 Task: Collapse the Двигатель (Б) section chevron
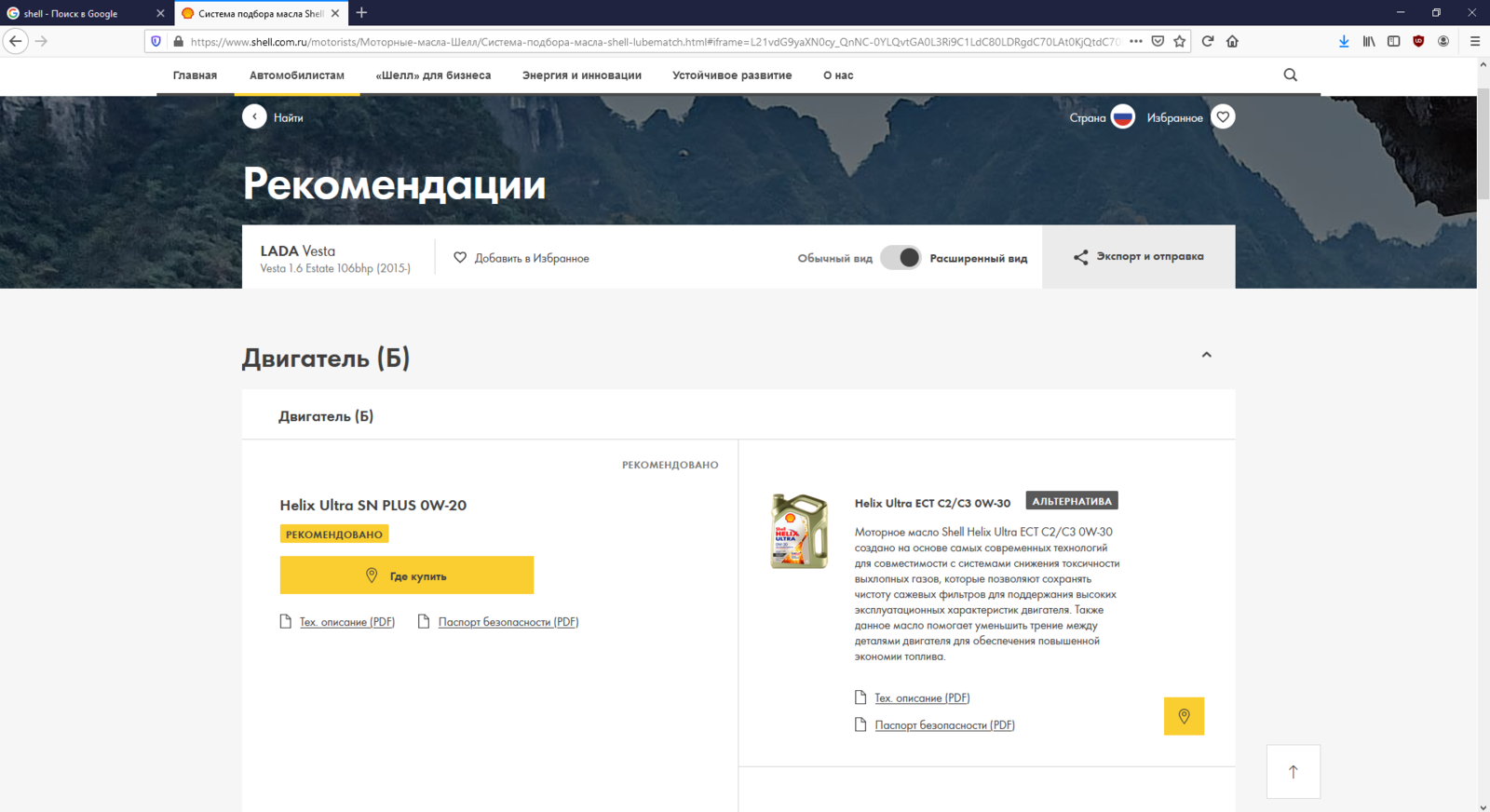click(x=1207, y=355)
